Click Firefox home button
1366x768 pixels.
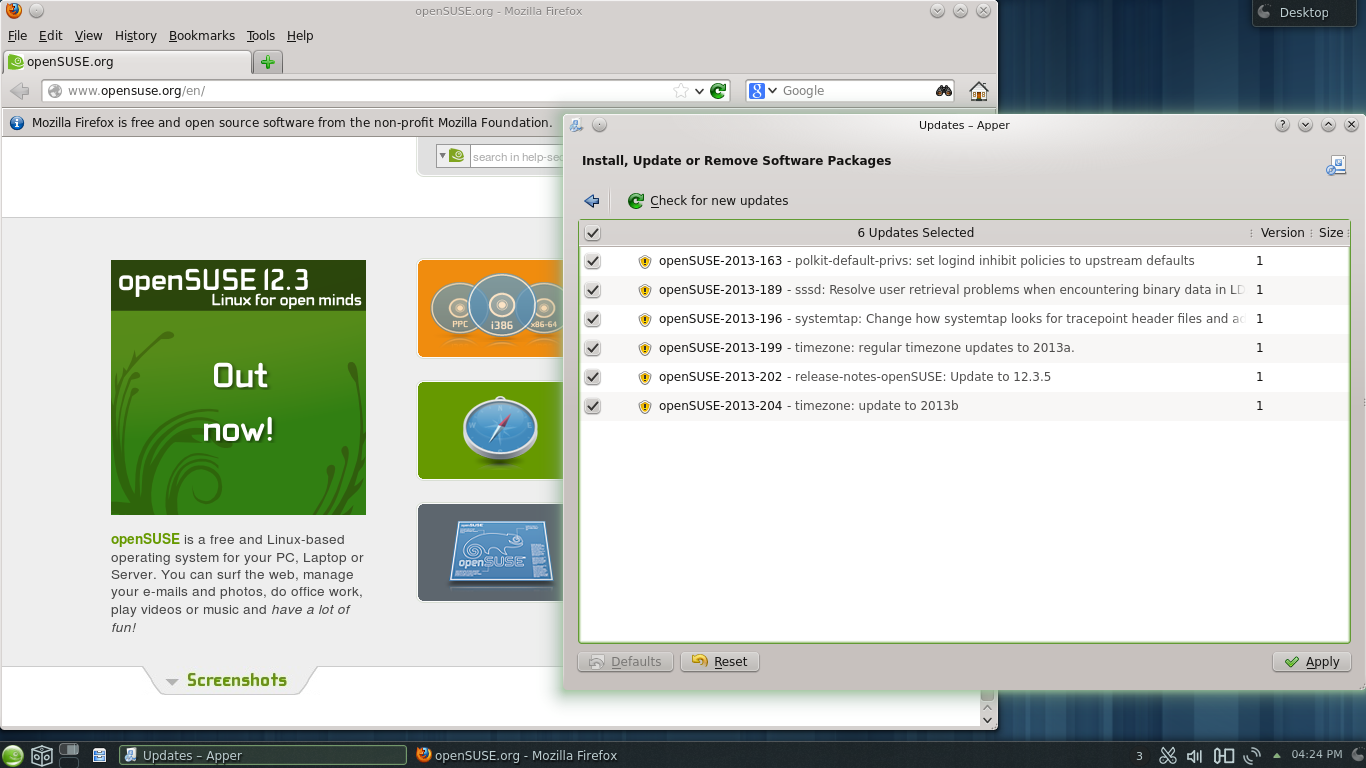[x=979, y=91]
